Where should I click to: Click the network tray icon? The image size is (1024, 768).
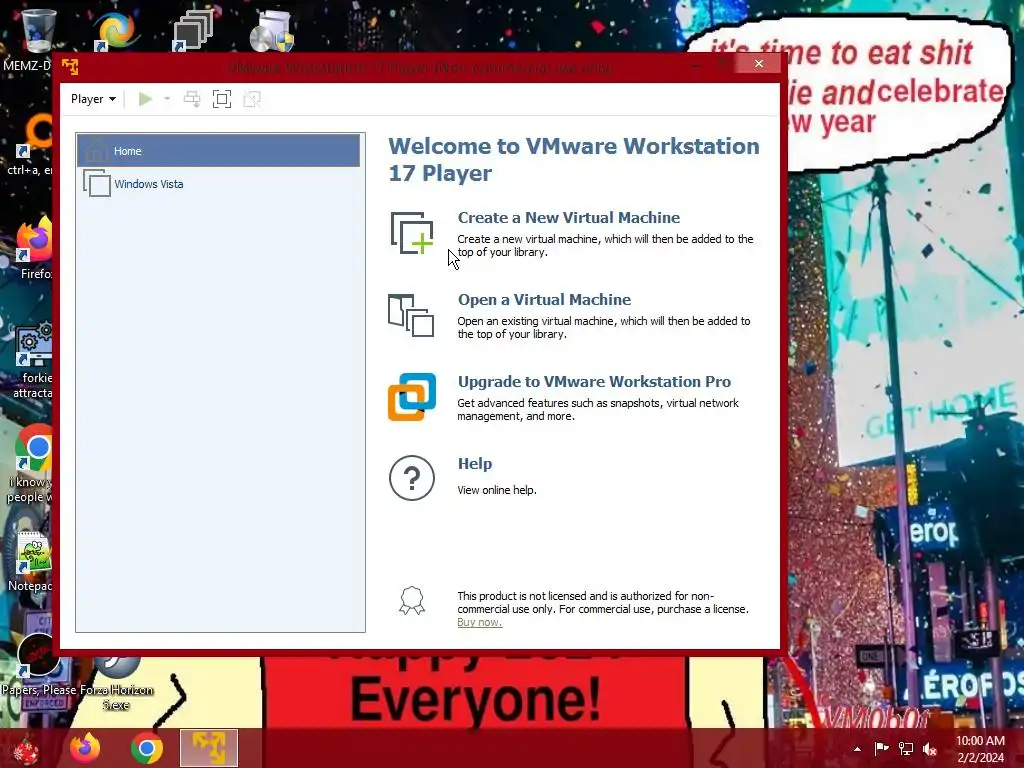(x=906, y=749)
